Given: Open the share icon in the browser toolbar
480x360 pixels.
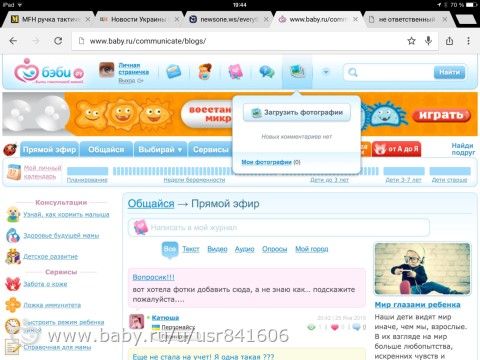Looking at the screenshot, I should [449, 41].
